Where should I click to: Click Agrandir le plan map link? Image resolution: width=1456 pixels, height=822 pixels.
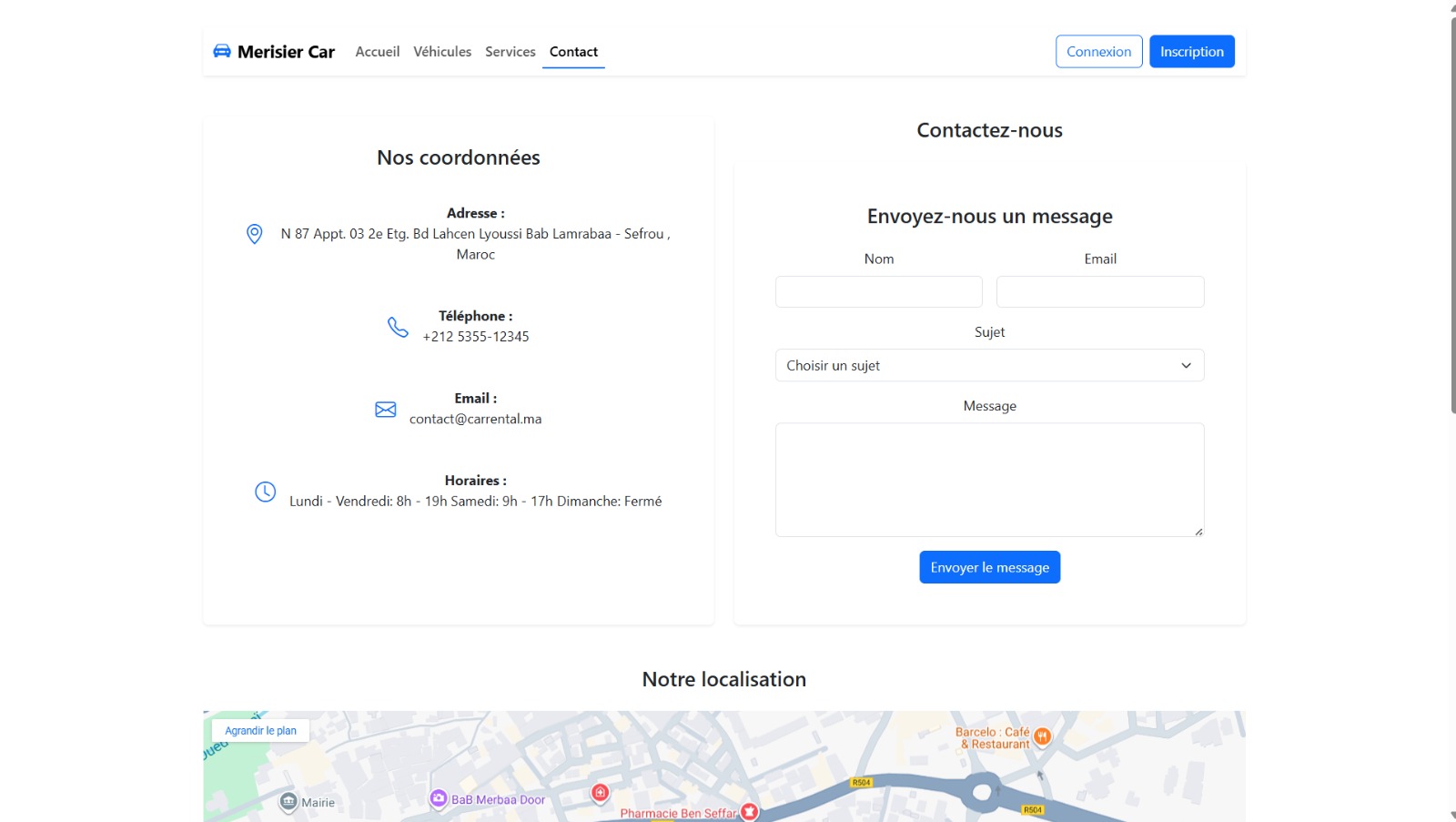[260, 731]
